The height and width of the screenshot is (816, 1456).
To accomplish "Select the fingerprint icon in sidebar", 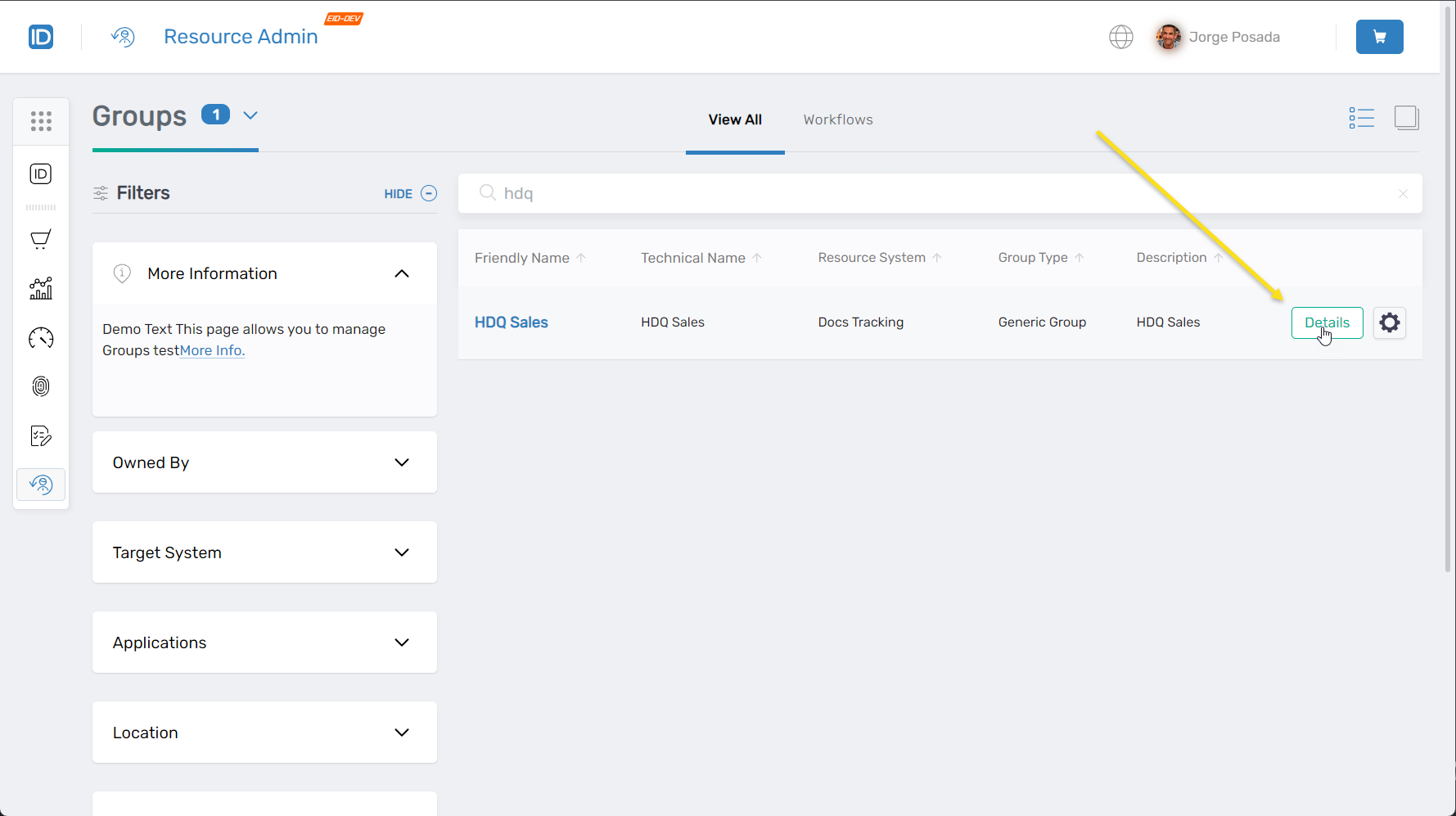I will coord(41,386).
